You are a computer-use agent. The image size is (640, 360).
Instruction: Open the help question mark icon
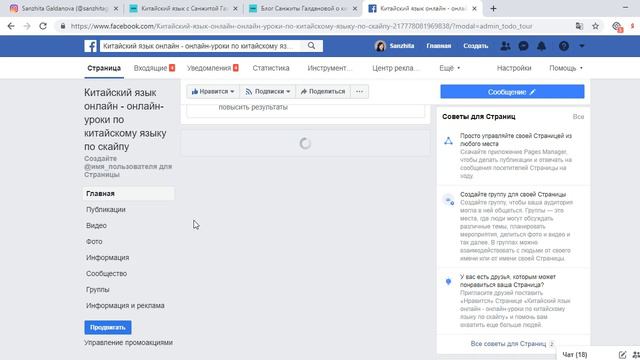[564, 46]
